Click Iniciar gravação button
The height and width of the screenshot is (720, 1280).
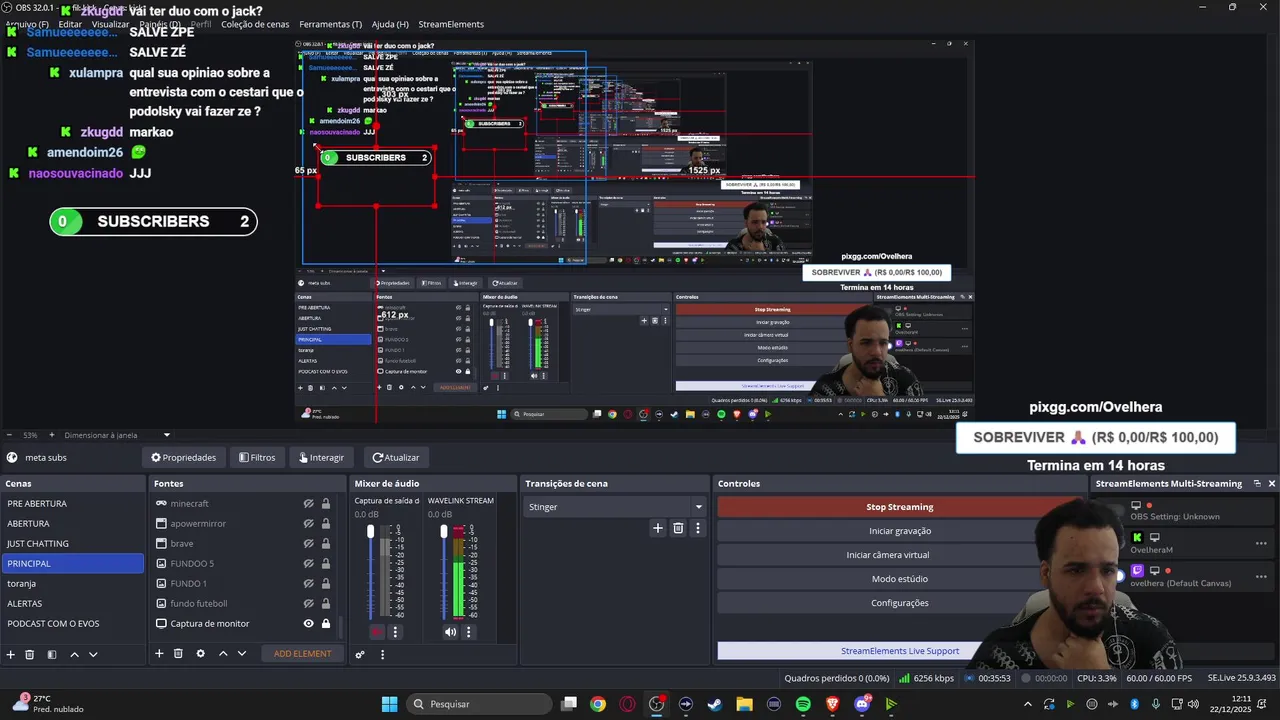899,531
